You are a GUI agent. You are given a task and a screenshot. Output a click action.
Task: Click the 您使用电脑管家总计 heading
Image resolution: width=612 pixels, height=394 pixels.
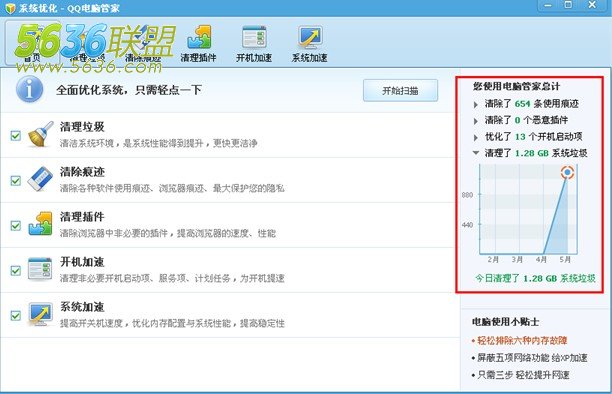point(516,86)
